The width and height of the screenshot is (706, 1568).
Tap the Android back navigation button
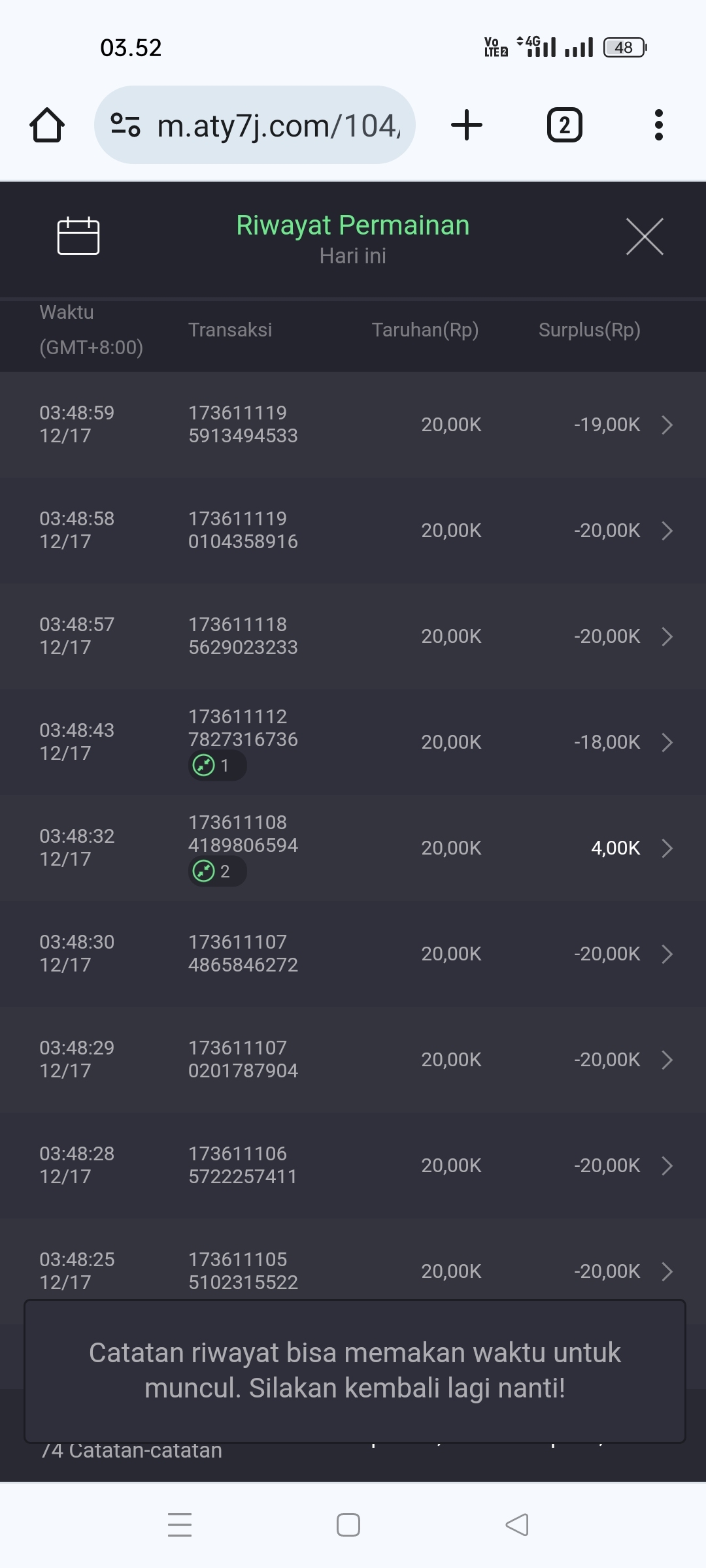517,1525
